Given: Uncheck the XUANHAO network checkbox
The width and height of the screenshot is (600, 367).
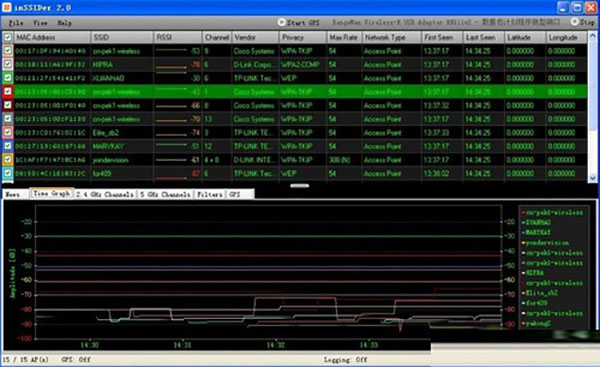Looking at the screenshot, I should [x=8, y=78].
